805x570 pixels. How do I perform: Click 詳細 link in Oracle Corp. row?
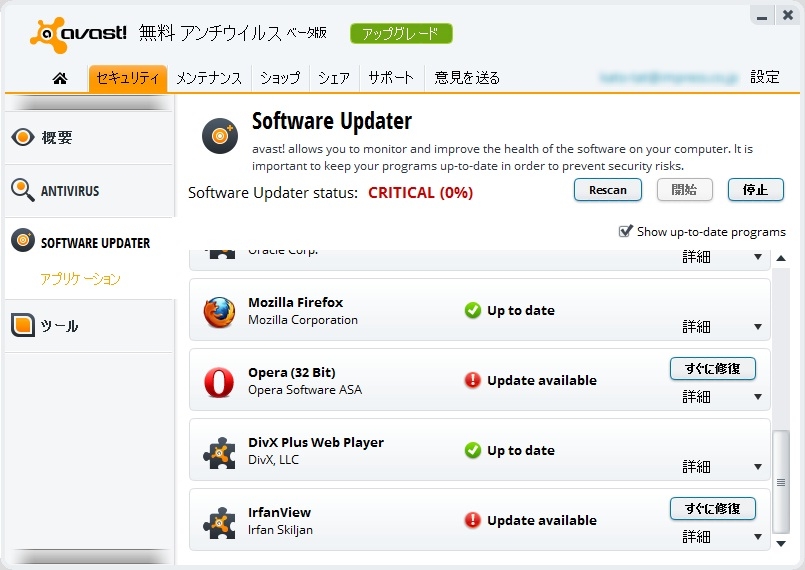point(696,256)
